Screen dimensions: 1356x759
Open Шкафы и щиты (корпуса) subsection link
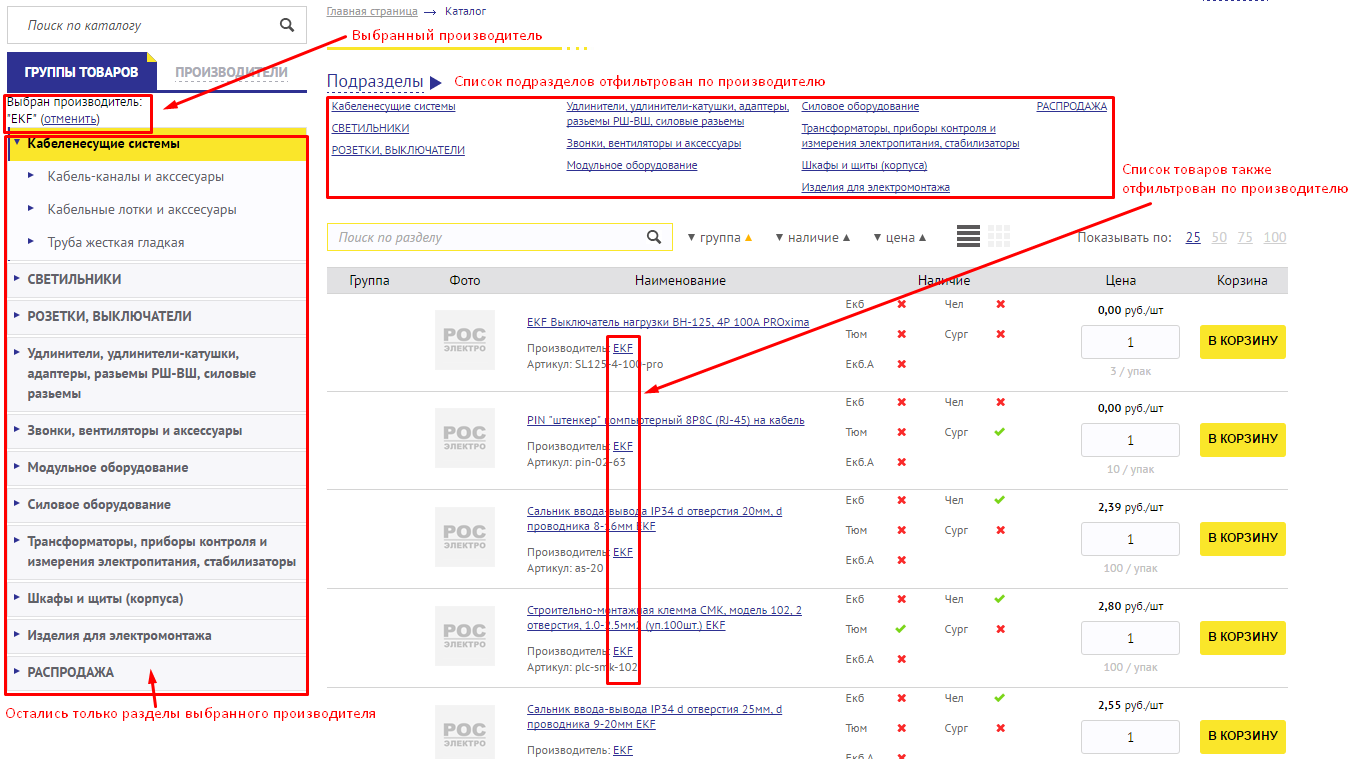[x=864, y=165]
